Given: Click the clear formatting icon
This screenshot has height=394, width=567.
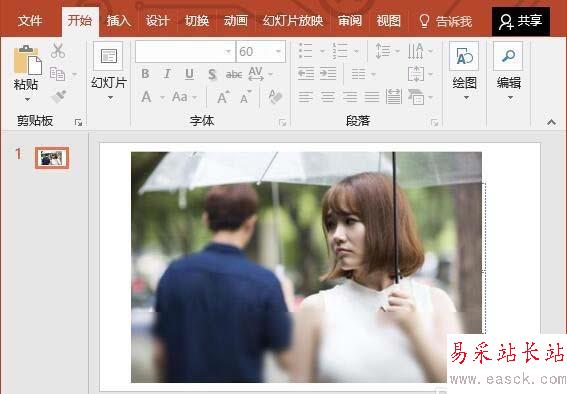Looking at the screenshot, I should coord(276,97).
